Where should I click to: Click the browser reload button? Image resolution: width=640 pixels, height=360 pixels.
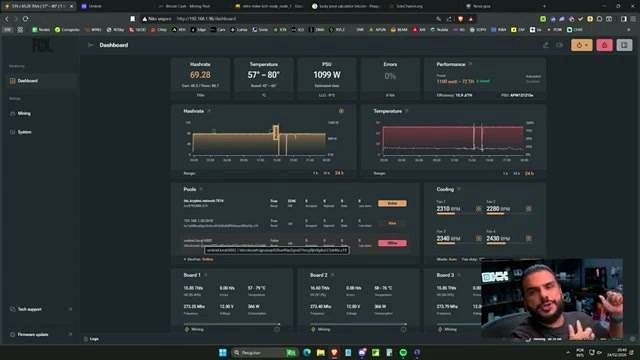(25, 19)
